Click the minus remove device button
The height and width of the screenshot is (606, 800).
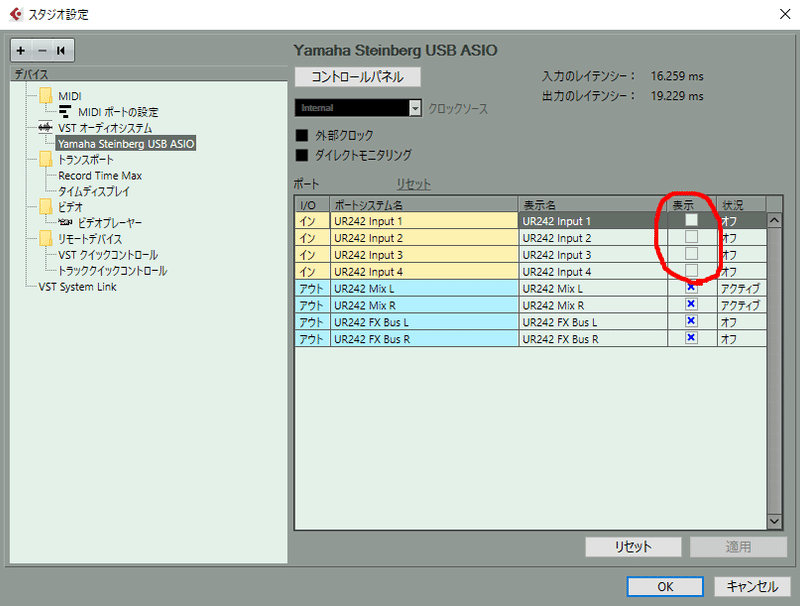[42, 50]
